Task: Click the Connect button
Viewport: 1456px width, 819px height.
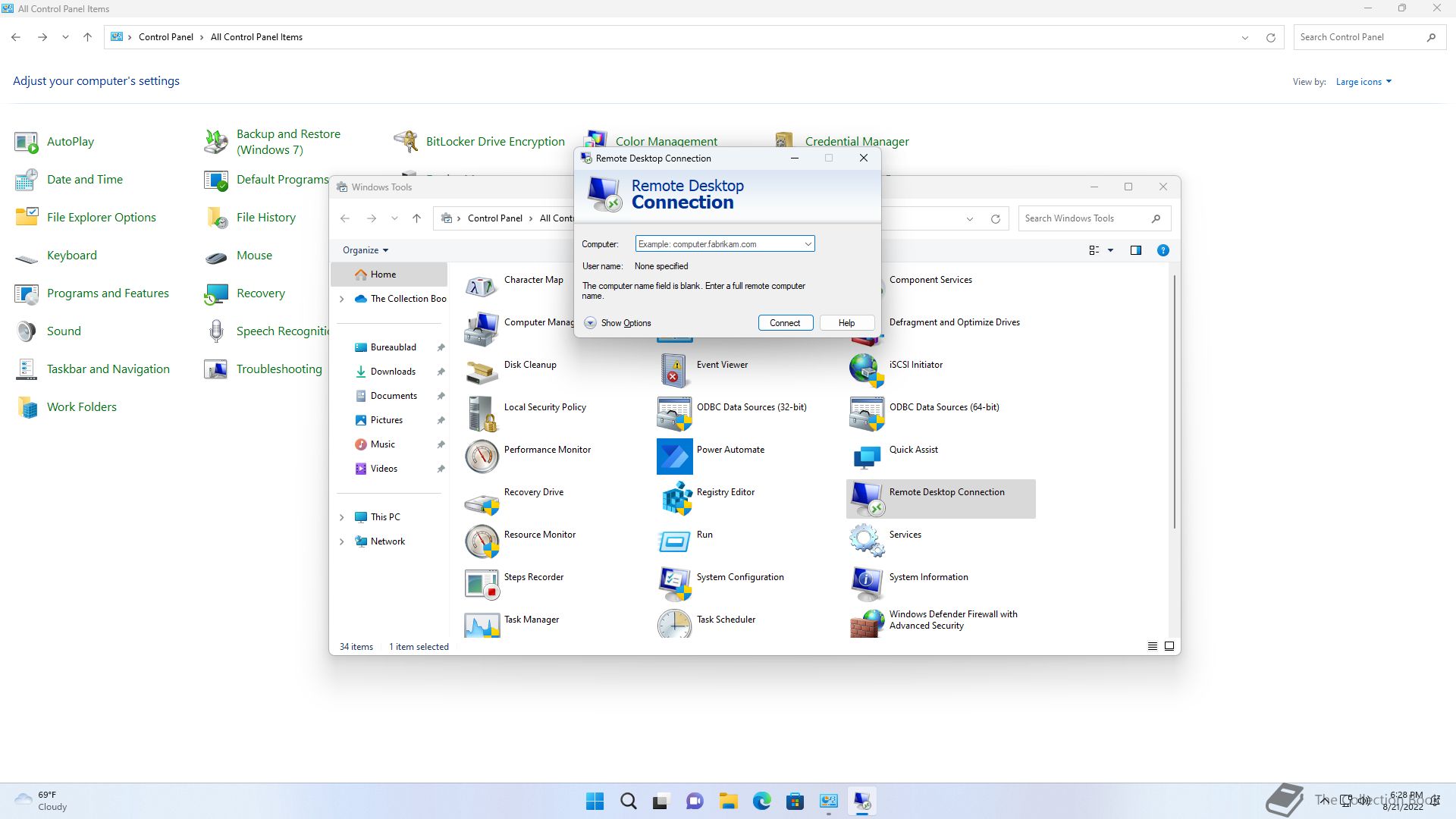Action: point(785,323)
